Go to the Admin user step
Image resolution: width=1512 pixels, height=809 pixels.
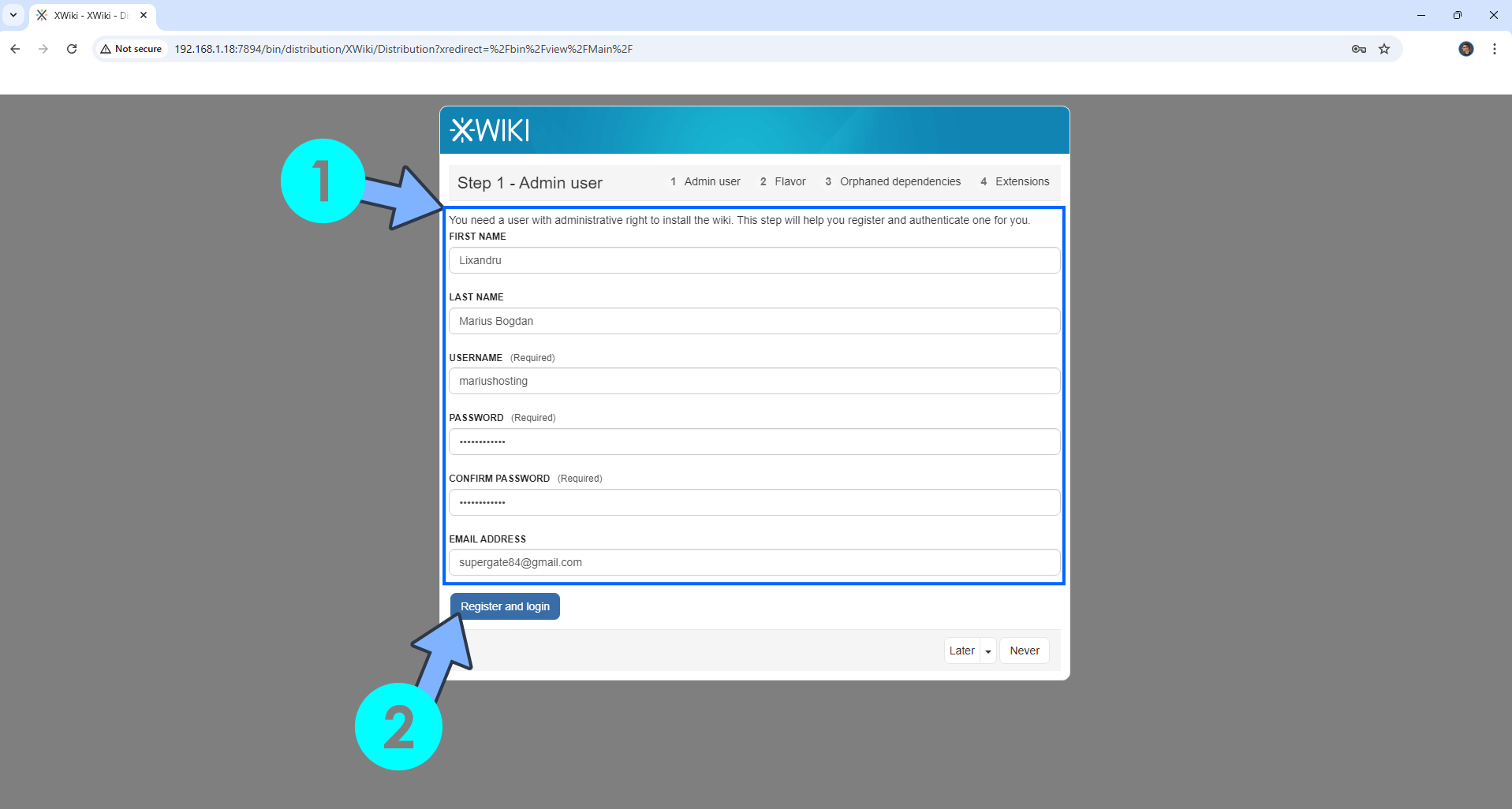point(705,181)
